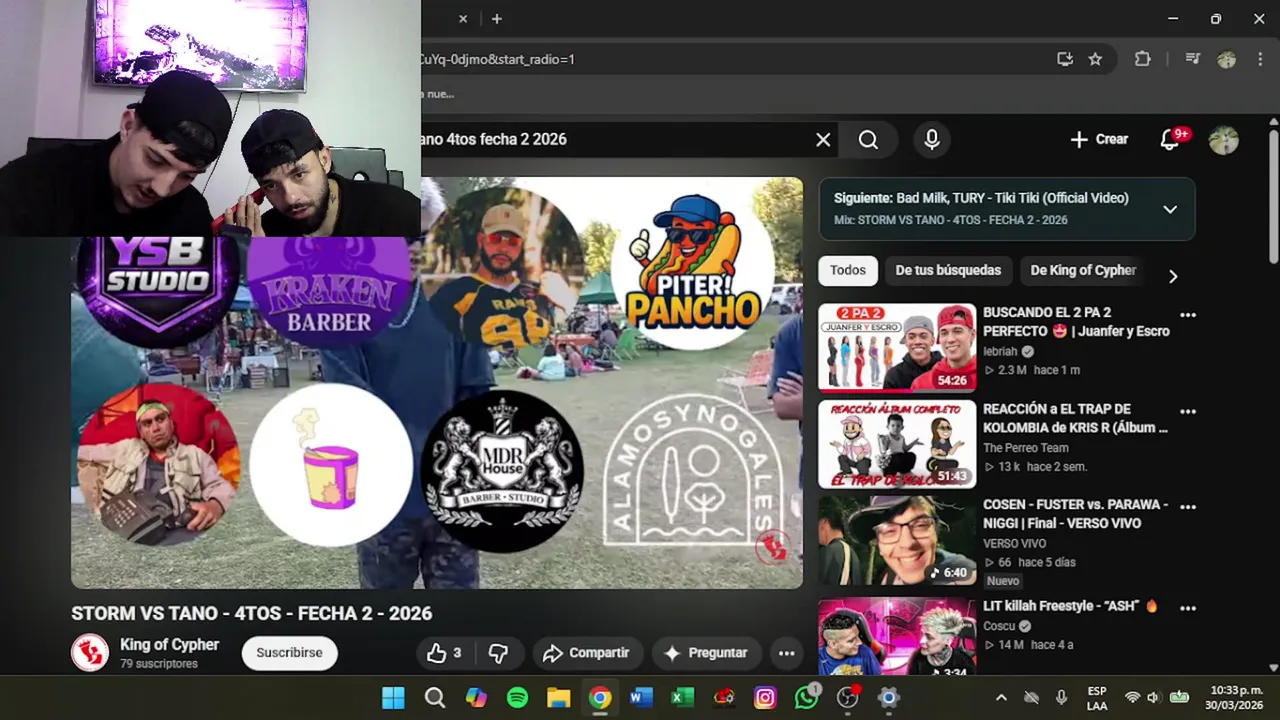Screen dimensions: 1280x720
Task: Open options for COSEN - FUSTER video
Action: point(1188,507)
